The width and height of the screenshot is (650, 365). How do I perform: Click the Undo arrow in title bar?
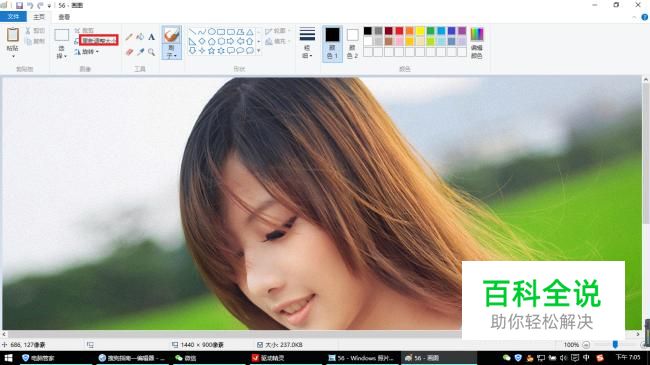(30, 5)
